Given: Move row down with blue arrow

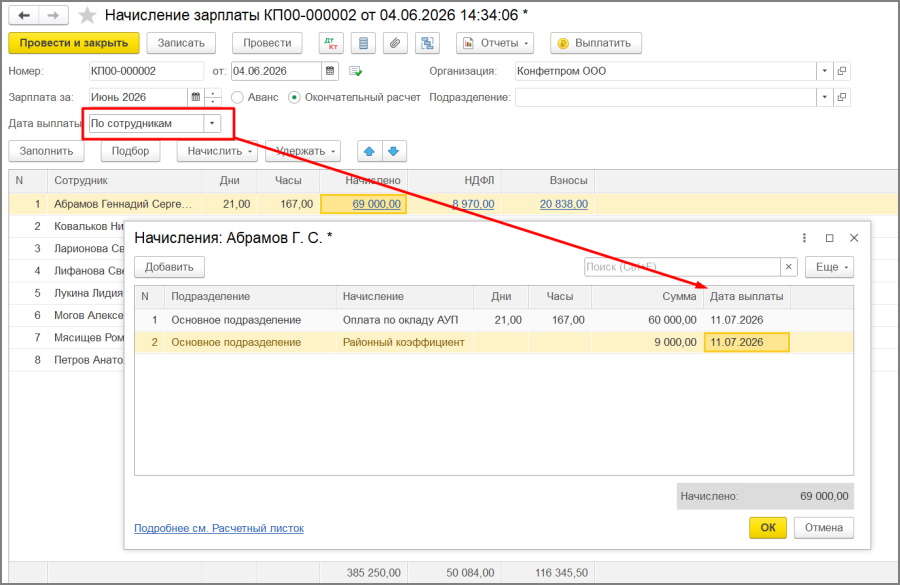Looking at the screenshot, I should (393, 151).
